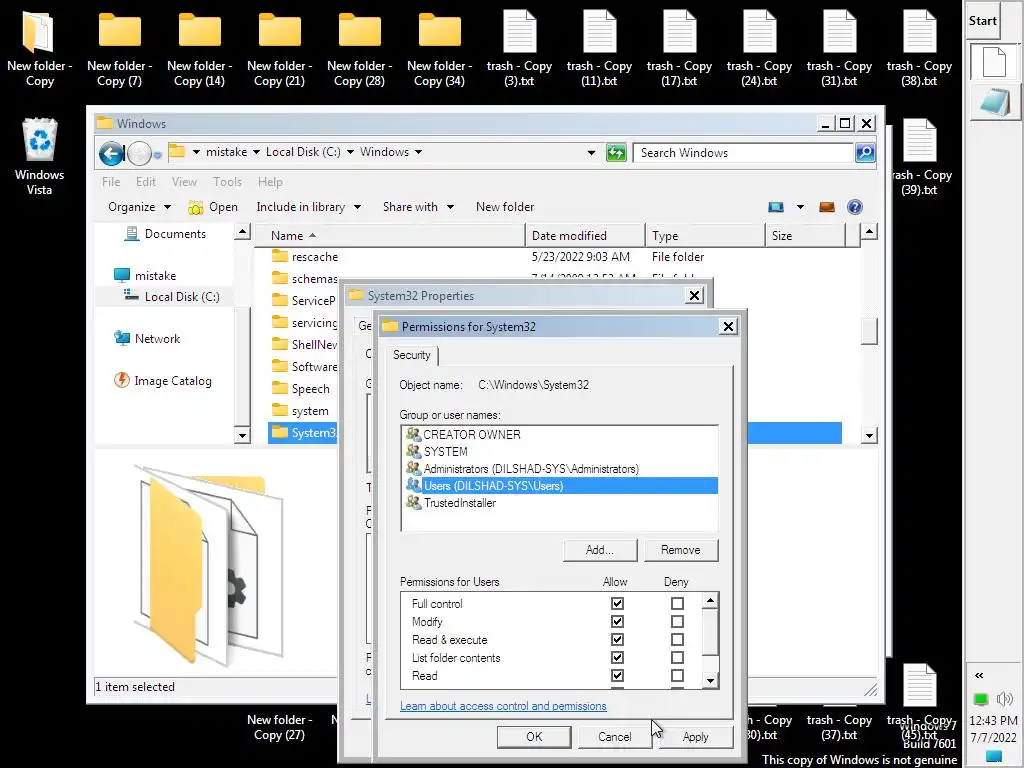Uncheck Allow for Read & execute

click(x=617, y=639)
